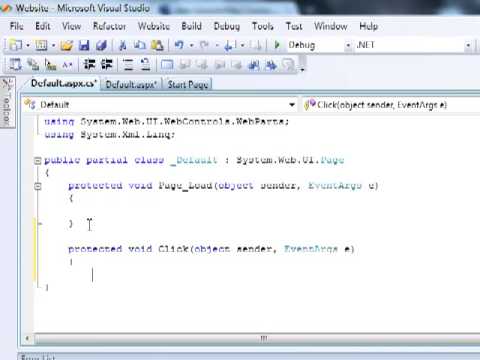Open the Refactor menu
This screenshot has width=480, height=360.
[x=109, y=26]
